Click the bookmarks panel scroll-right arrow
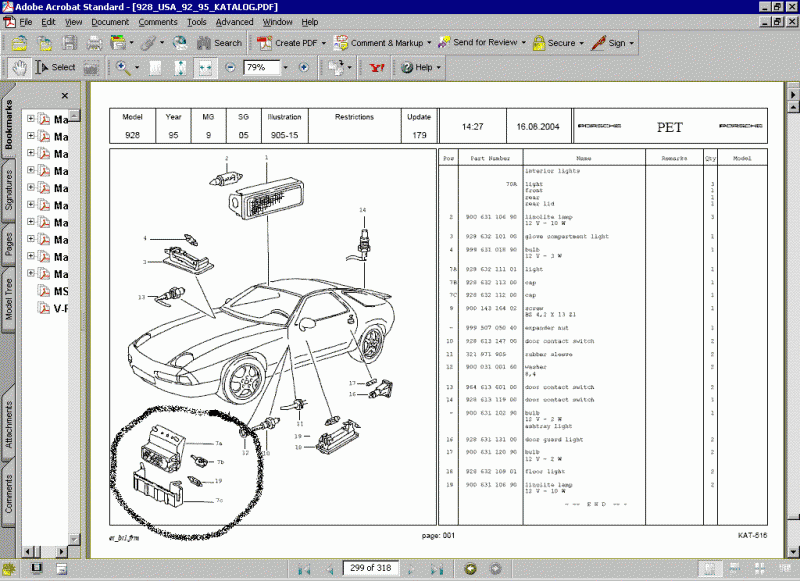The width and height of the screenshot is (800, 581). coord(62,551)
